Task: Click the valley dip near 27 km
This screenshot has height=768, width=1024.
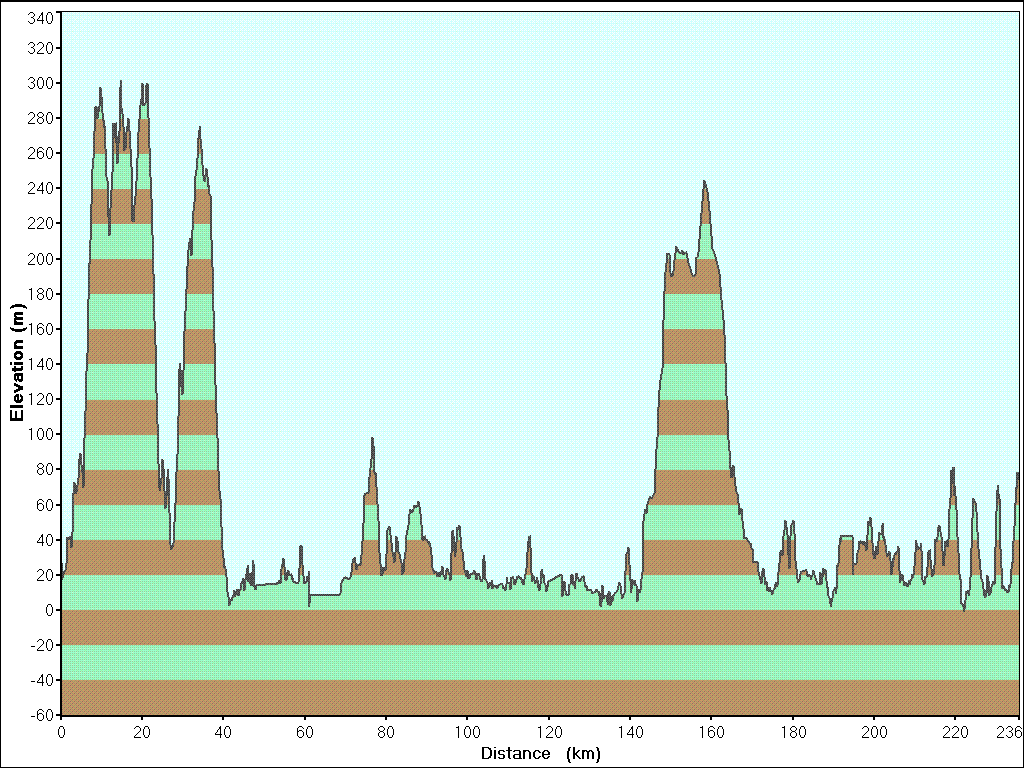Action: [x=171, y=547]
